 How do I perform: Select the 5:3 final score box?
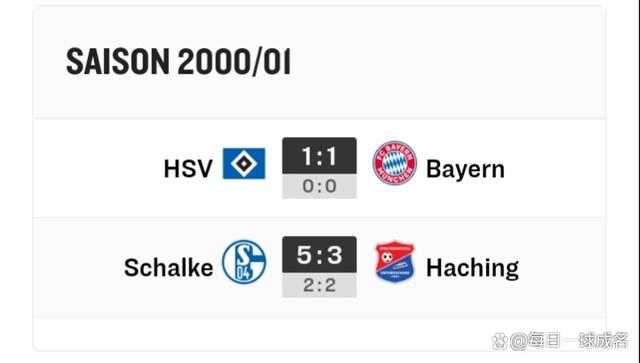point(319,254)
